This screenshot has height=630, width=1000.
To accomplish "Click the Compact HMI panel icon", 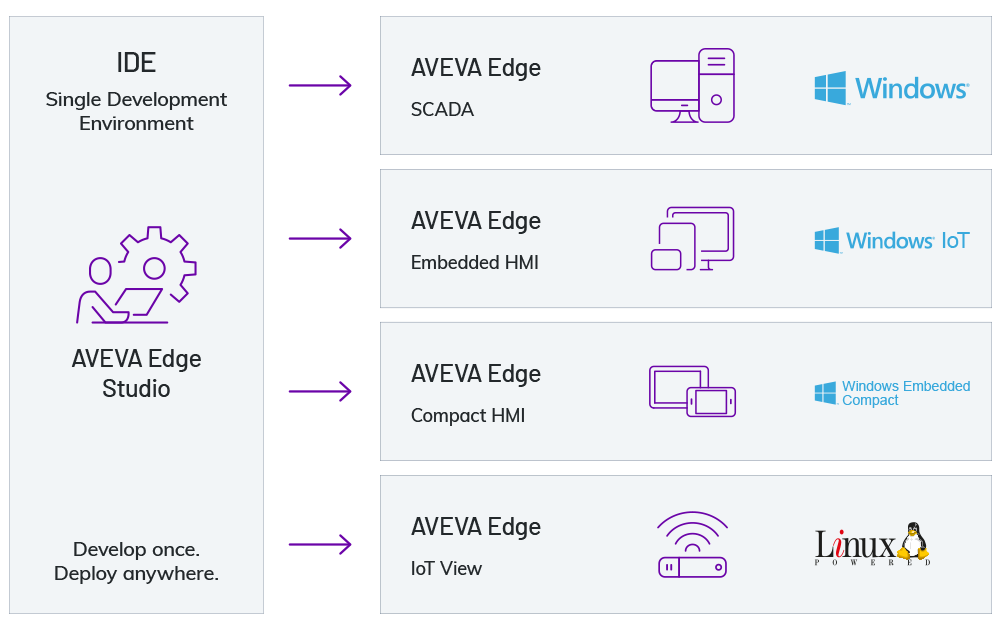I will [x=692, y=391].
